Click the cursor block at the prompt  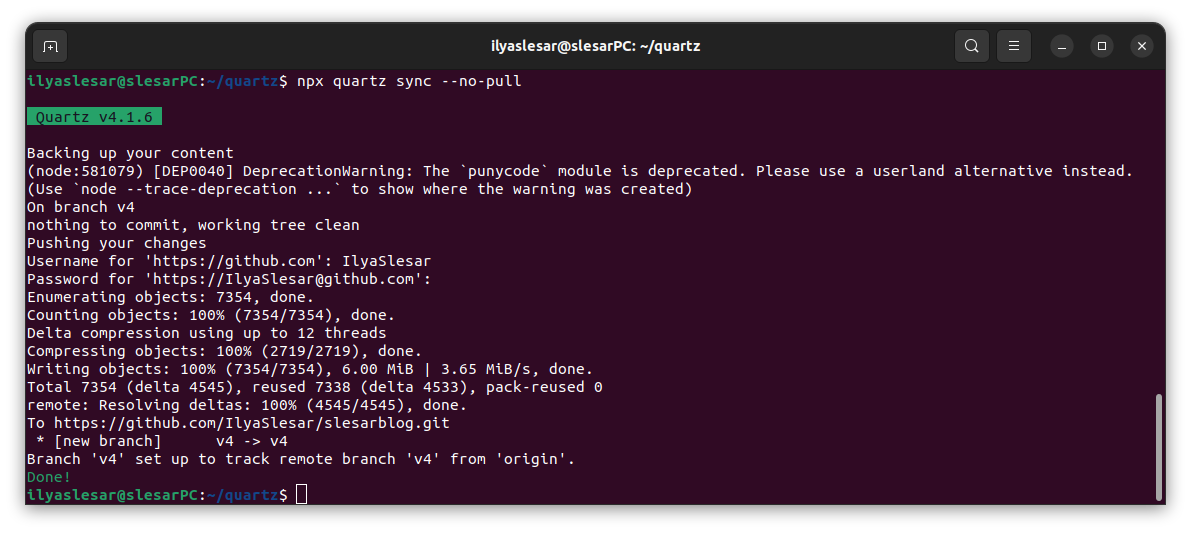pos(302,494)
